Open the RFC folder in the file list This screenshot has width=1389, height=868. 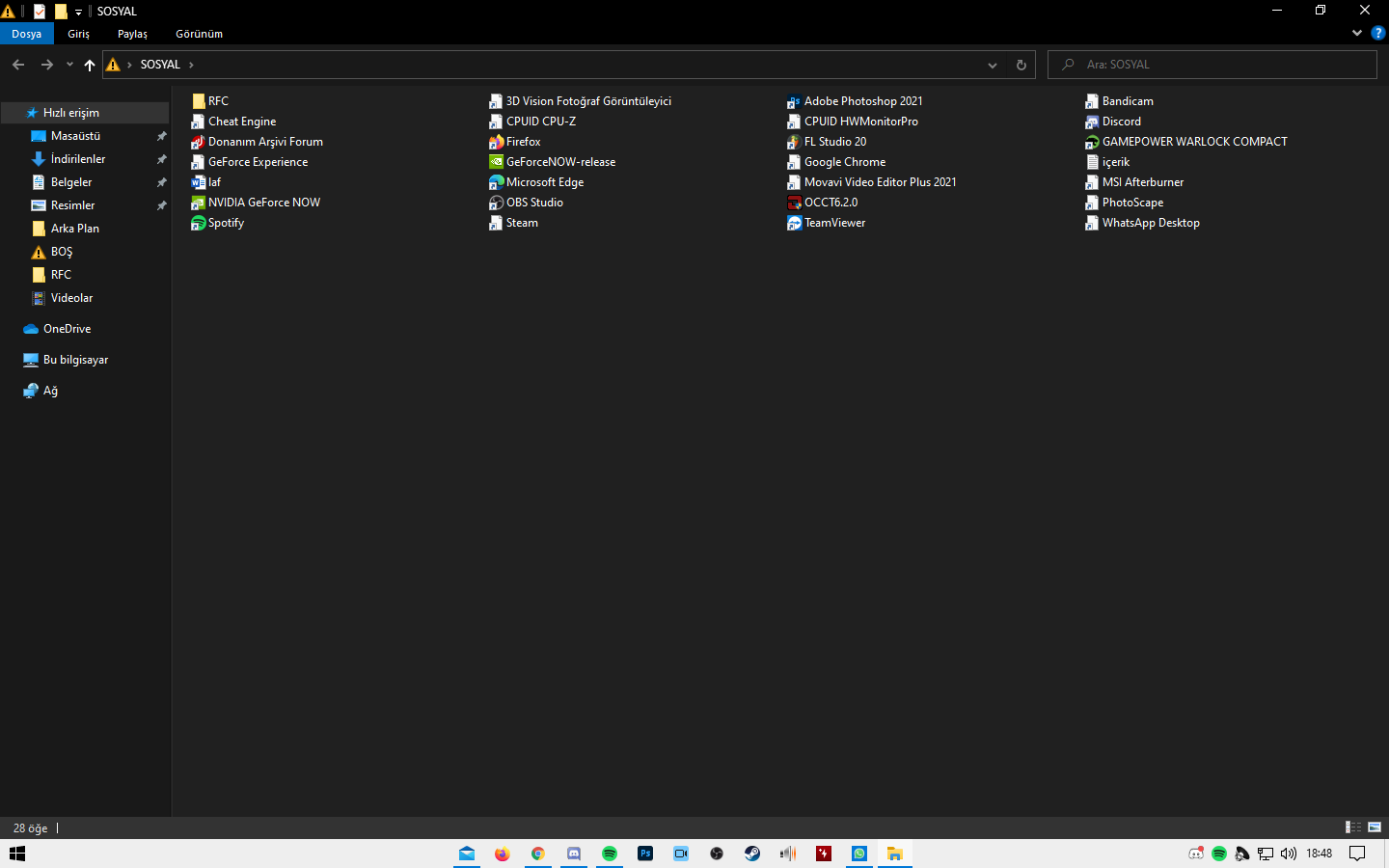(x=210, y=101)
